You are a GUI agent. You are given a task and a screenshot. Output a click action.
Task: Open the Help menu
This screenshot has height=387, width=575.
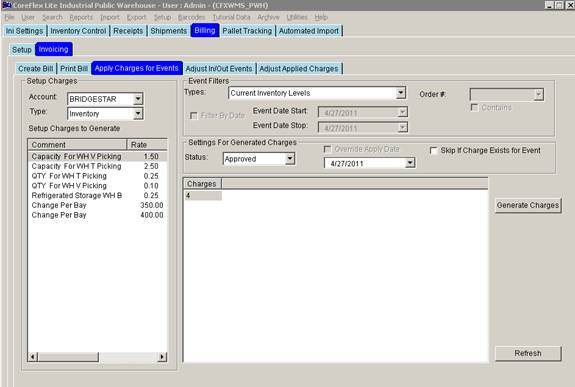tap(321, 17)
